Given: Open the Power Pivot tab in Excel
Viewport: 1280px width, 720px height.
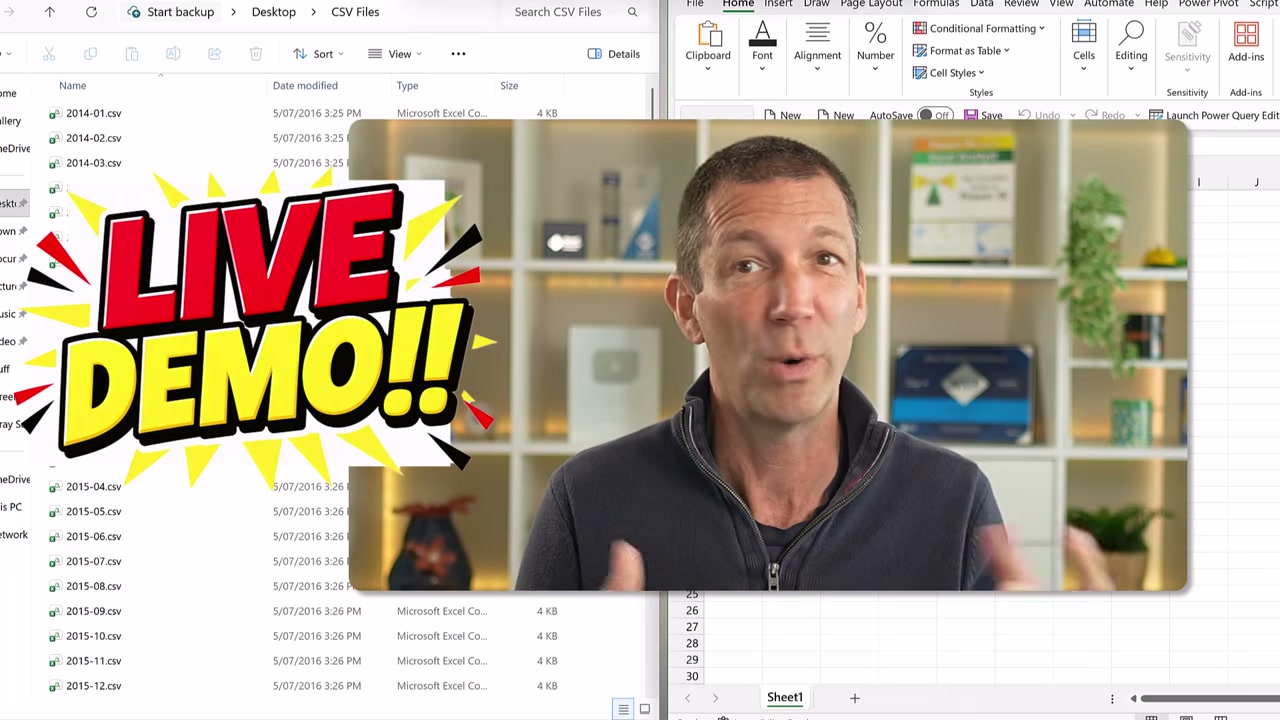Looking at the screenshot, I should 1208,4.
